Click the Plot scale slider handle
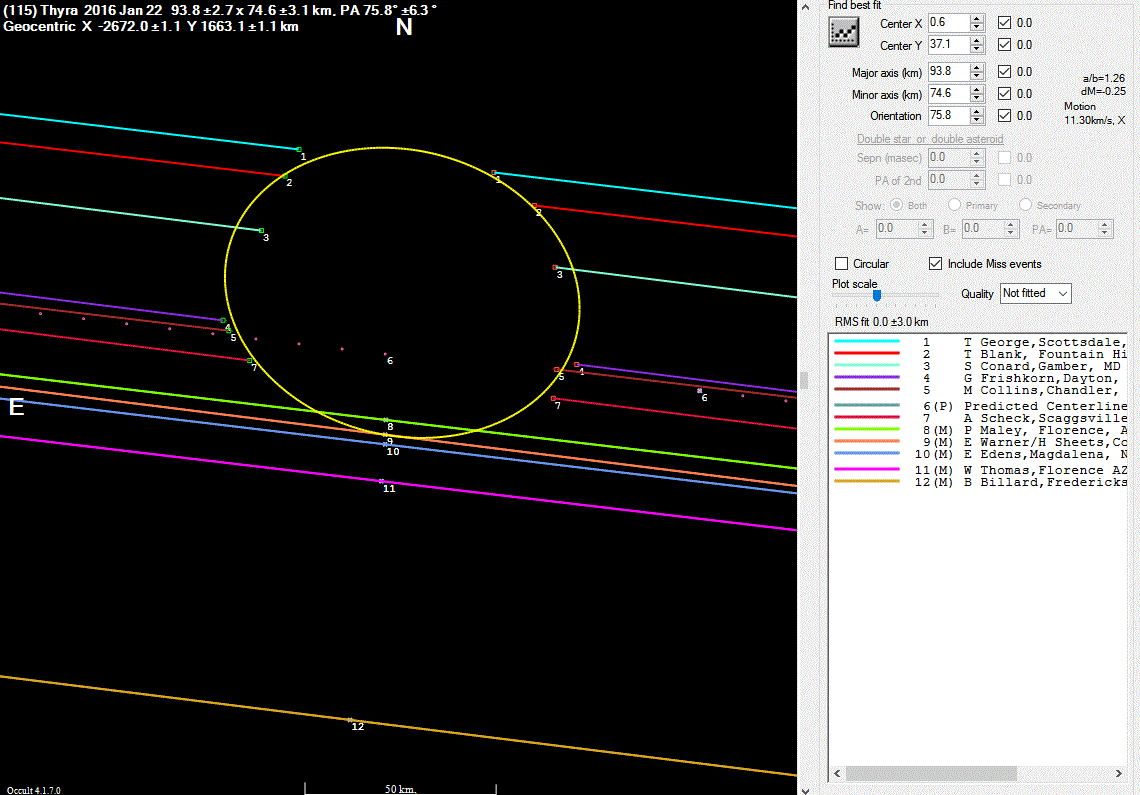Image resolution: width=1140 pixels, height=795 pixels. [876, 295]
